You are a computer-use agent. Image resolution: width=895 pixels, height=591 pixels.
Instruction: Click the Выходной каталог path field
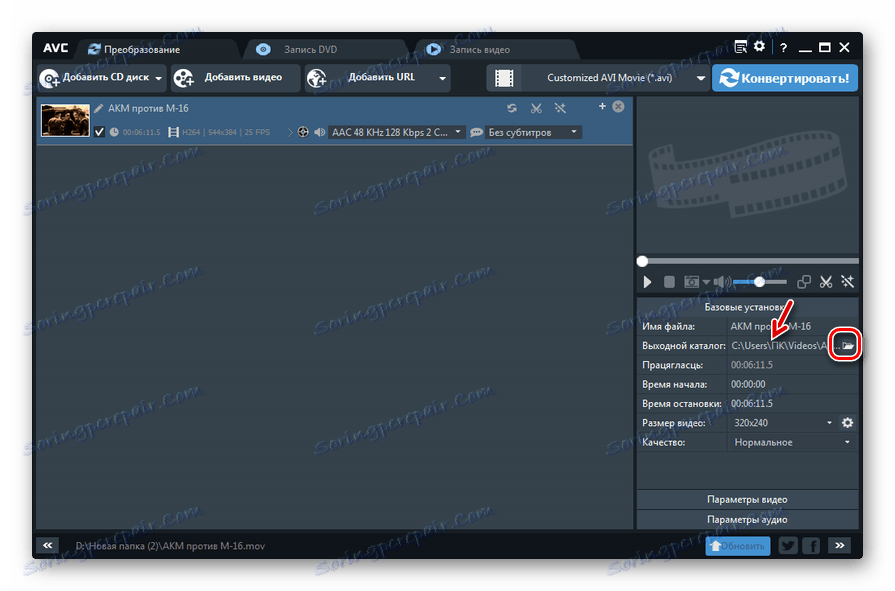pyautogui.click(x=782, y=346)
